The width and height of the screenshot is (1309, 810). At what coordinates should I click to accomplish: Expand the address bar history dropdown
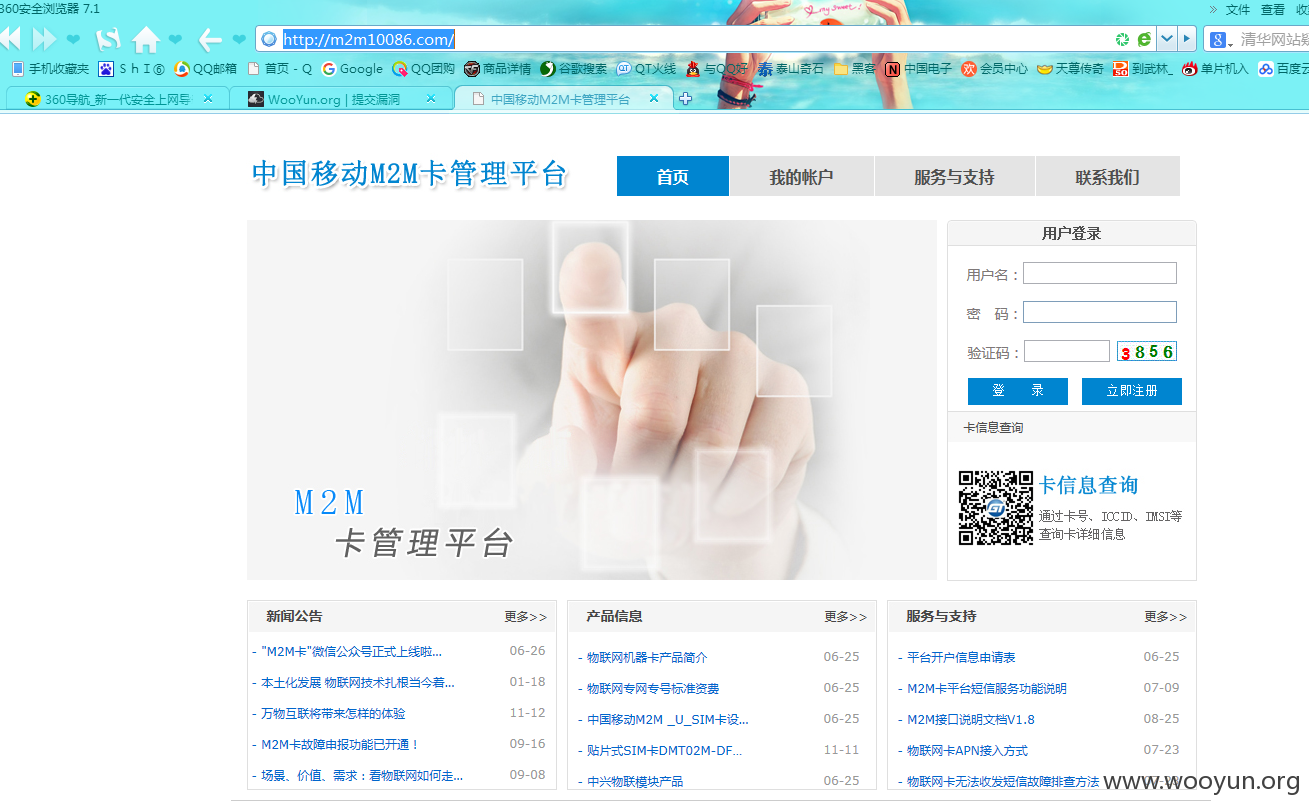click(1166, 39)
